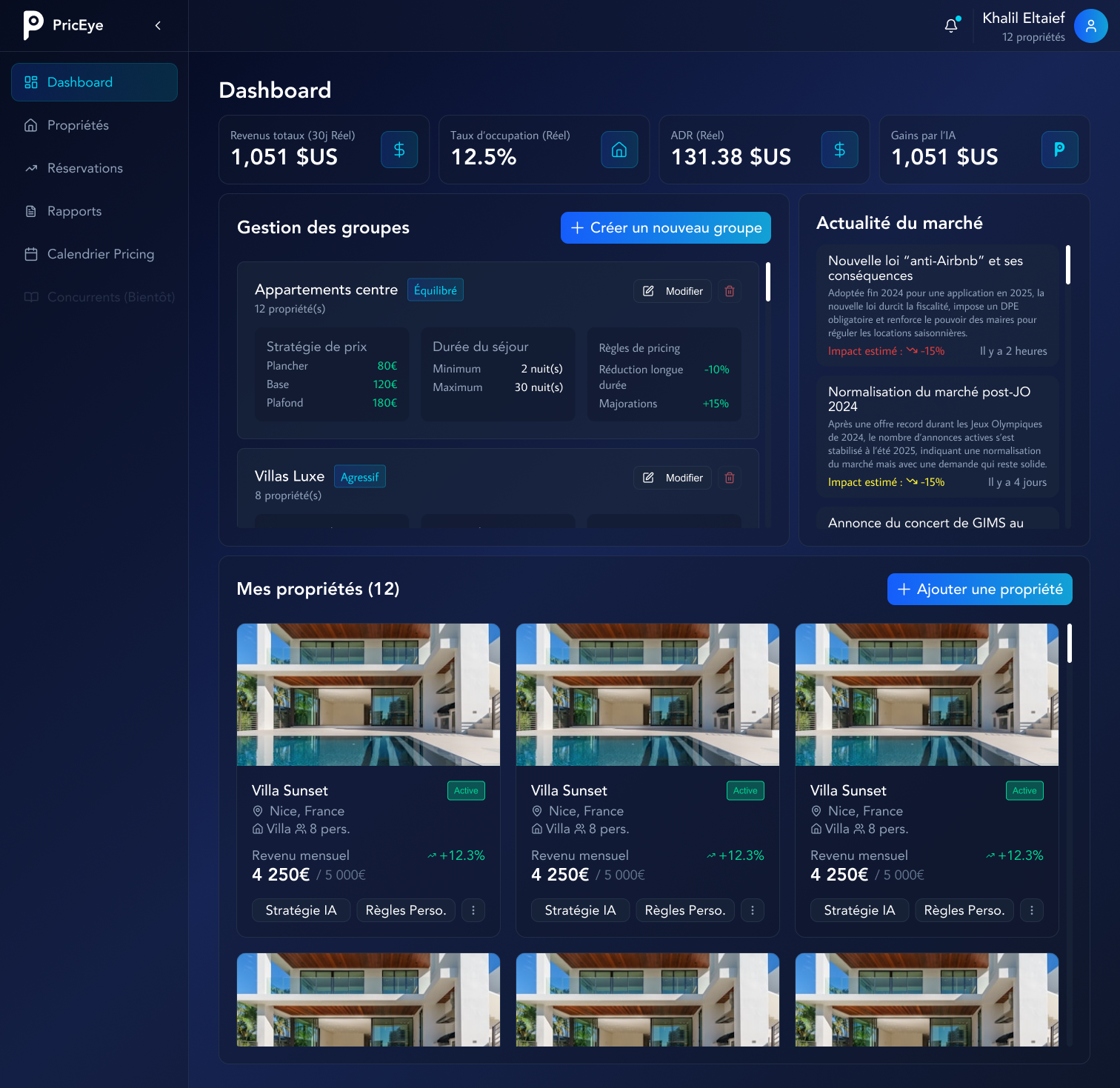Delete the Appartements centre group
Viewport: 1120px width, 1088px height.
pos(729,291)
